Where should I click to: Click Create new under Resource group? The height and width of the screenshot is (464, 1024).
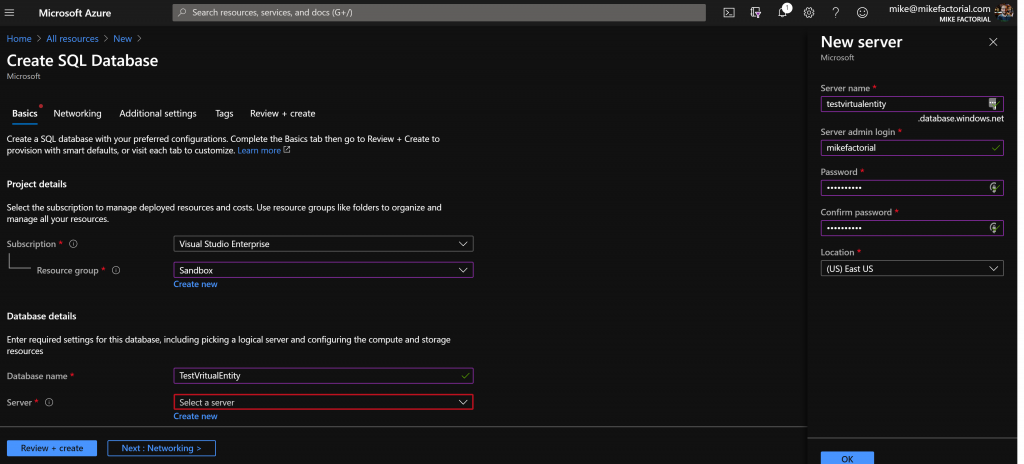coord(195,284)
